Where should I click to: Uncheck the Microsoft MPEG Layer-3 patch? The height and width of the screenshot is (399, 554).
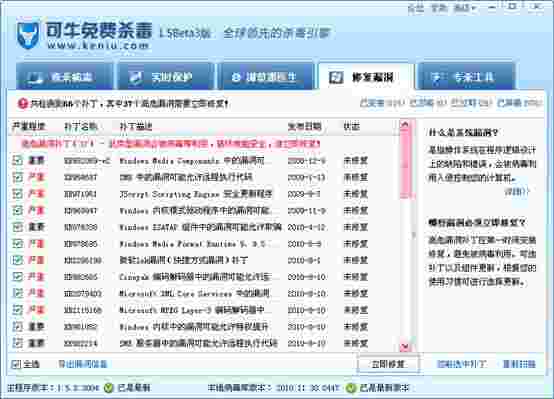pos(17,310)
